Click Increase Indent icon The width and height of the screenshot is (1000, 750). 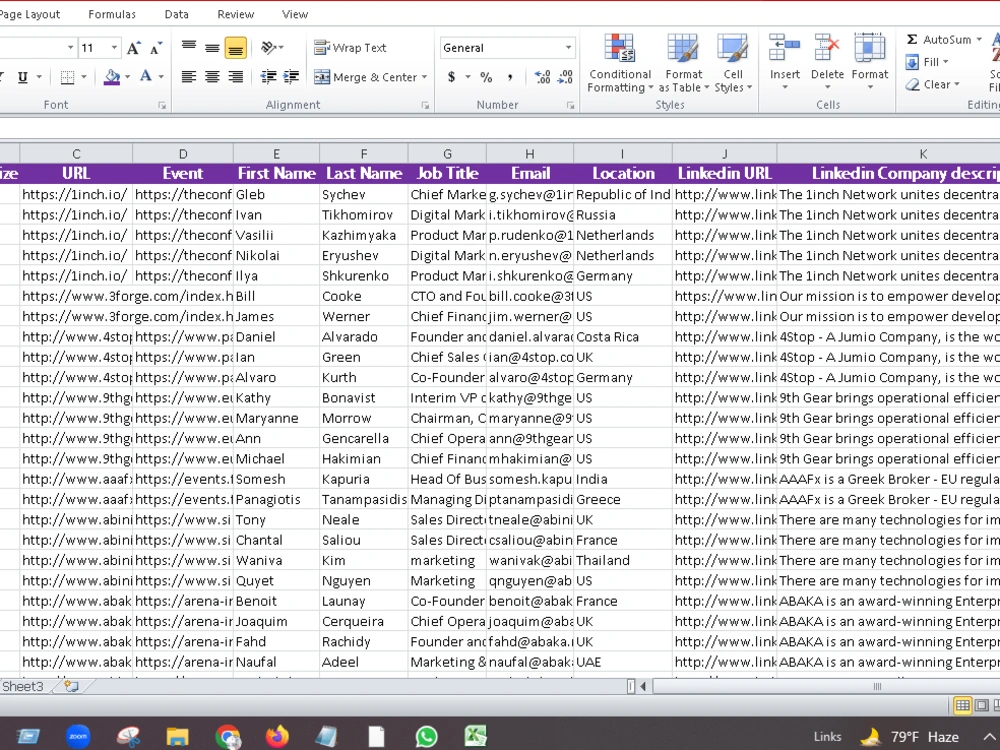(x=291, y=77)
